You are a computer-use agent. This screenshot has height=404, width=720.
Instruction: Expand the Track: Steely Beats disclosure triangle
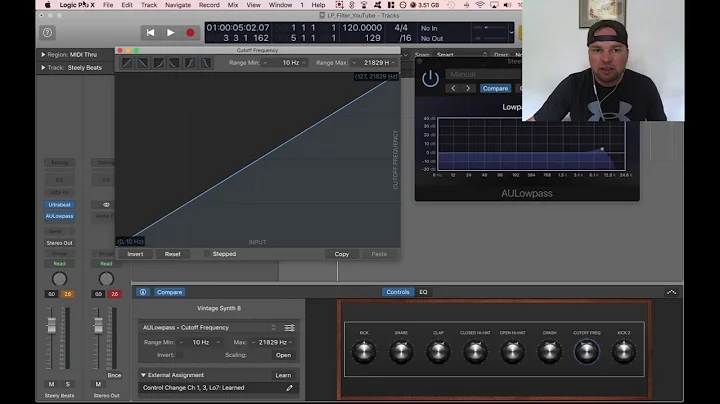tap(43, 67)
